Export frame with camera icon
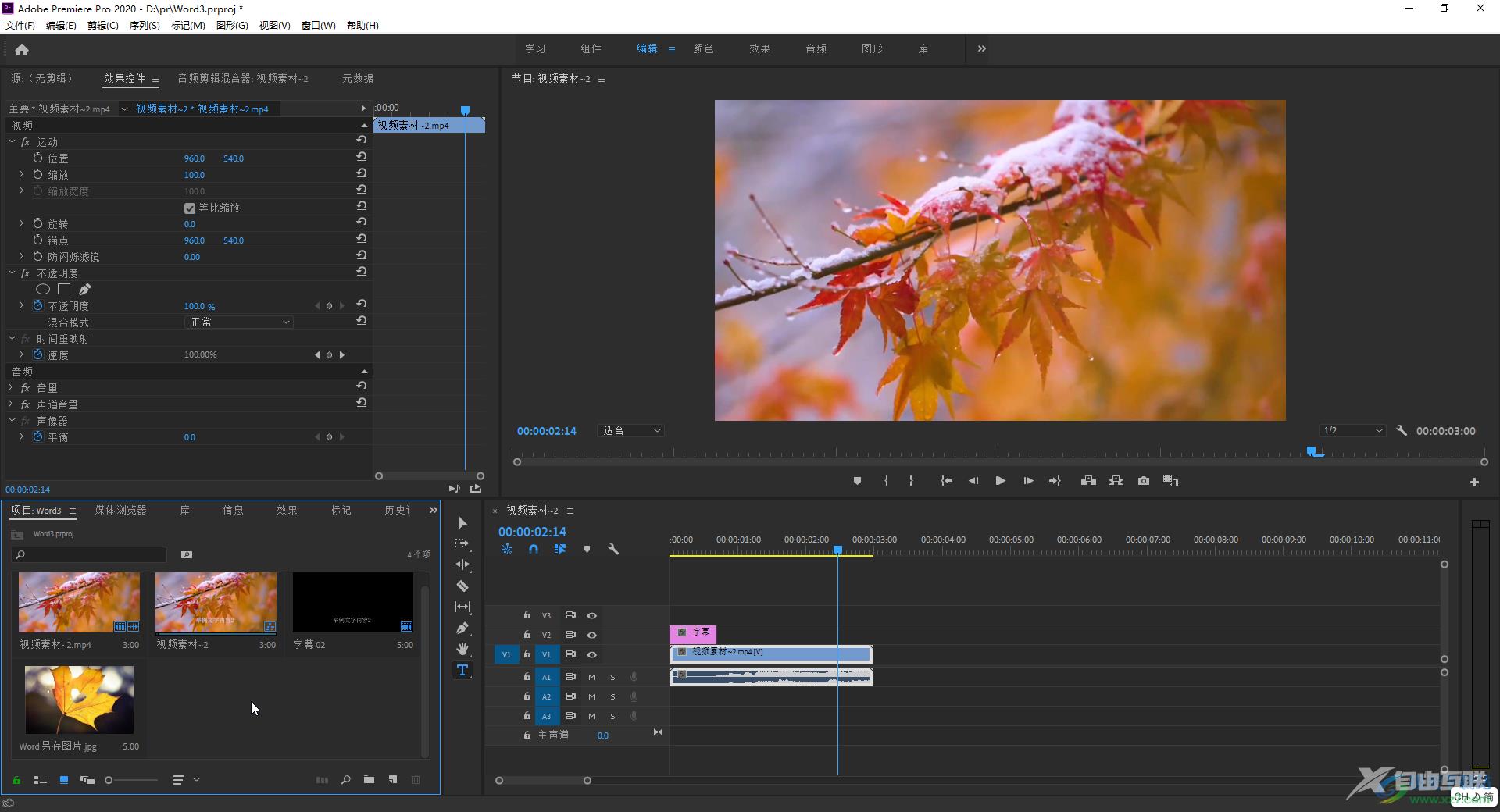 click(x=1144, y=481)
